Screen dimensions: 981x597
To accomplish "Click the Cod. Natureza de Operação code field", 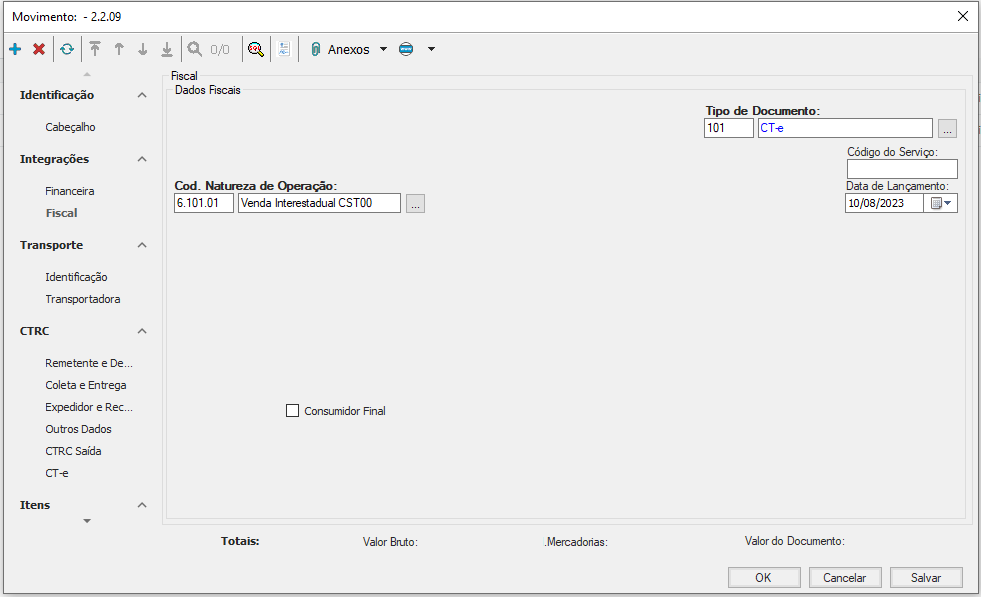I will pos(204,203).
